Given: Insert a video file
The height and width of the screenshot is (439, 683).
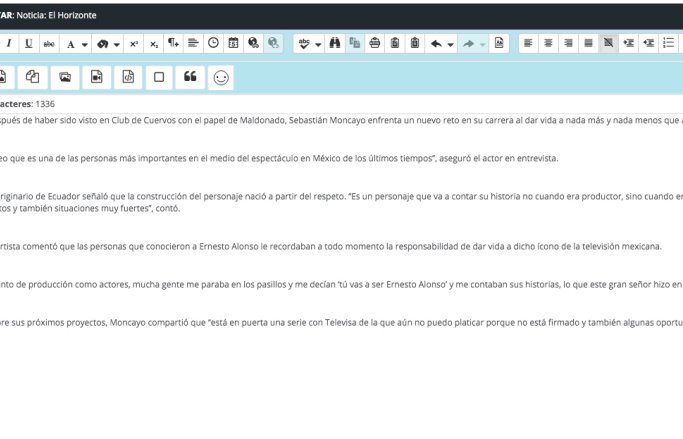Looking at the screenshot, I should pos(96,77).
